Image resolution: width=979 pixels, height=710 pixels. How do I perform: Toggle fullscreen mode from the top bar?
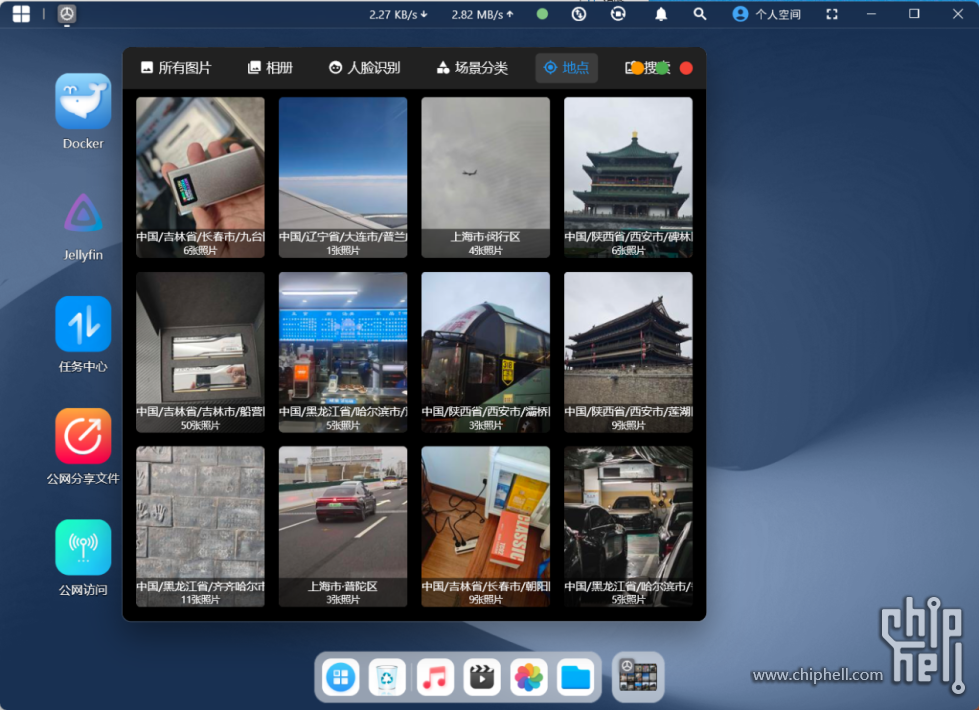(832, 14)
